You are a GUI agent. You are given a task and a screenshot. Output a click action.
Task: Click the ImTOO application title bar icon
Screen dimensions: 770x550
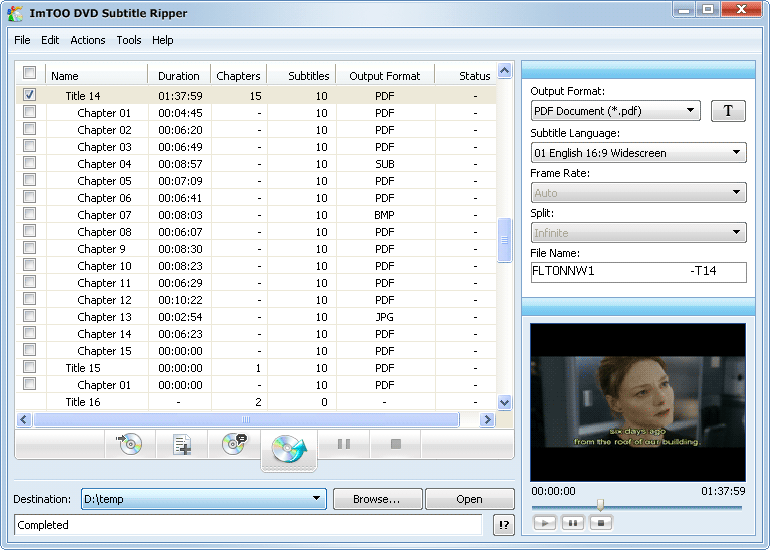[15, 13]
